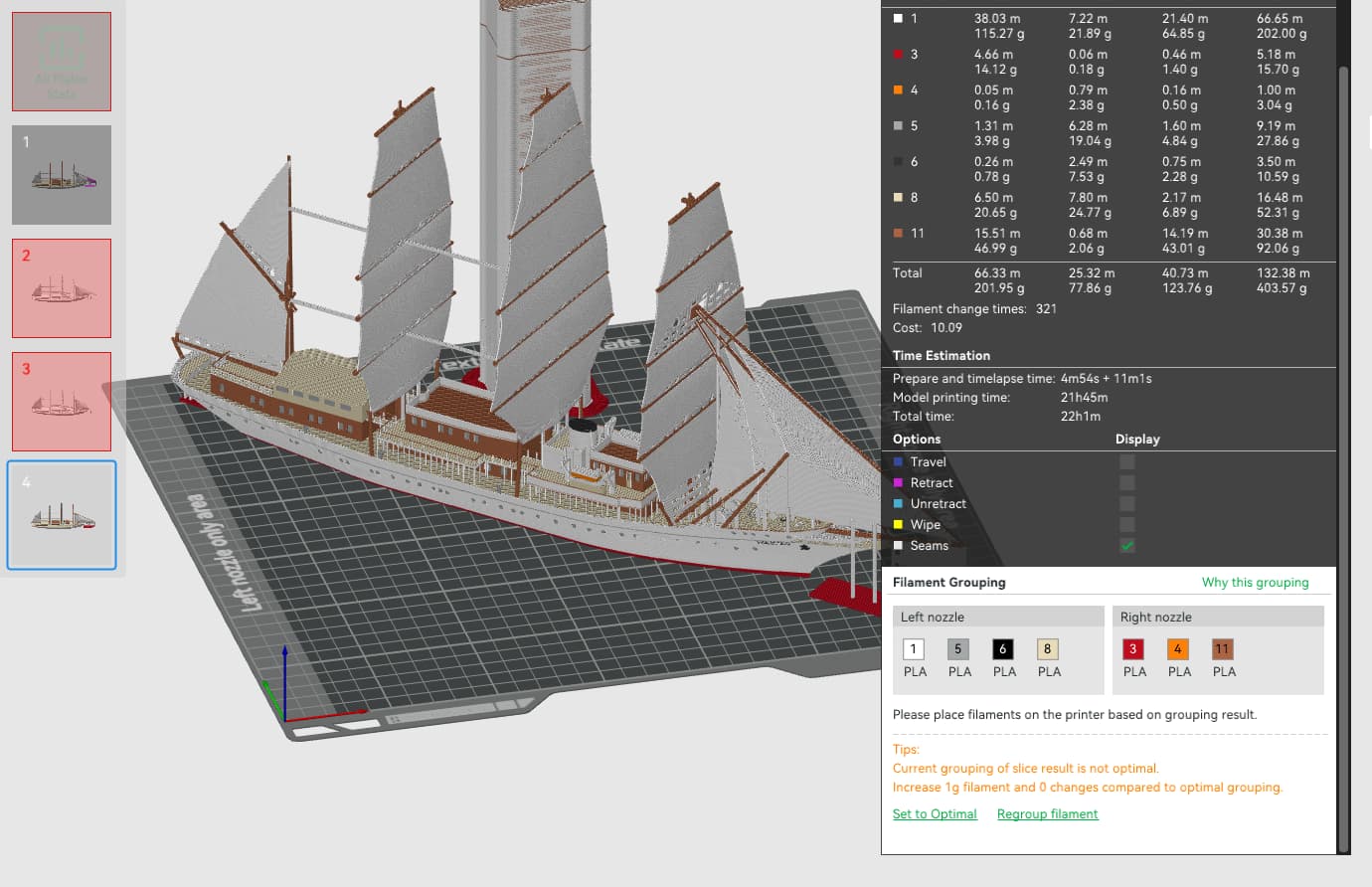Screen dimensions: 1372x887
Task: Select filament 3 red swatch in Right nozzle
Action: [x=1133, y=649]
